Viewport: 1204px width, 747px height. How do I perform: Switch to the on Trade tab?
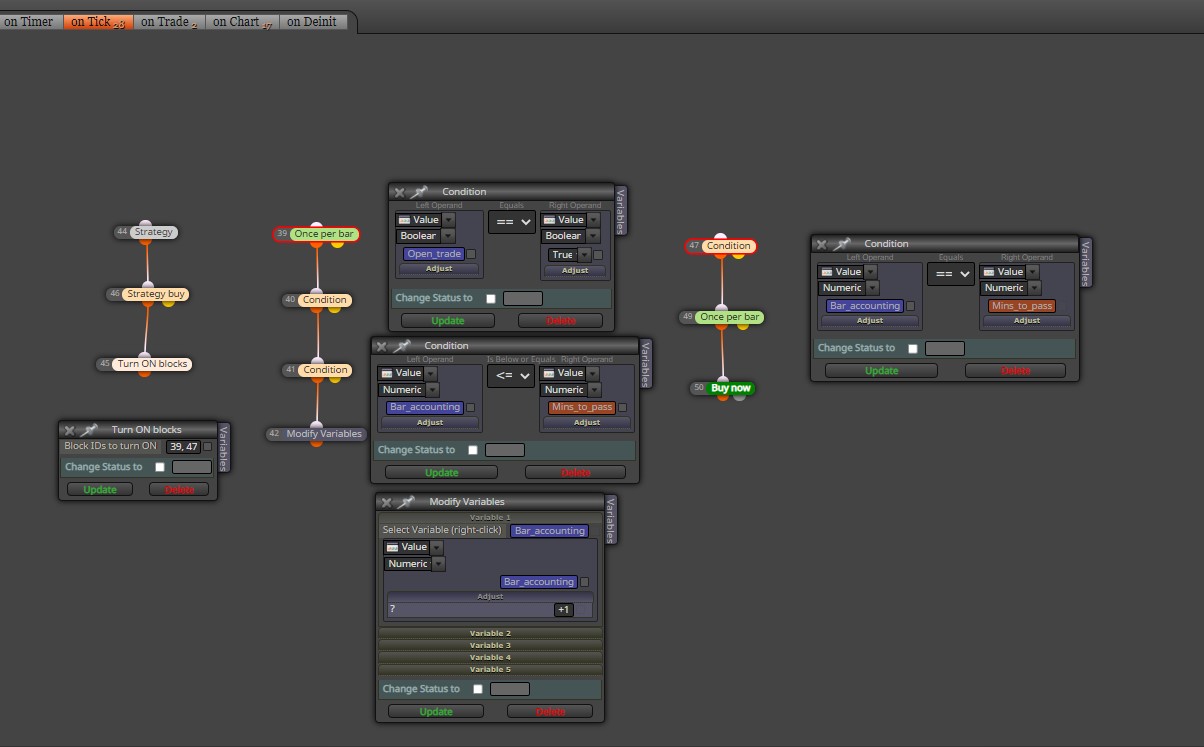click(169, 21)
